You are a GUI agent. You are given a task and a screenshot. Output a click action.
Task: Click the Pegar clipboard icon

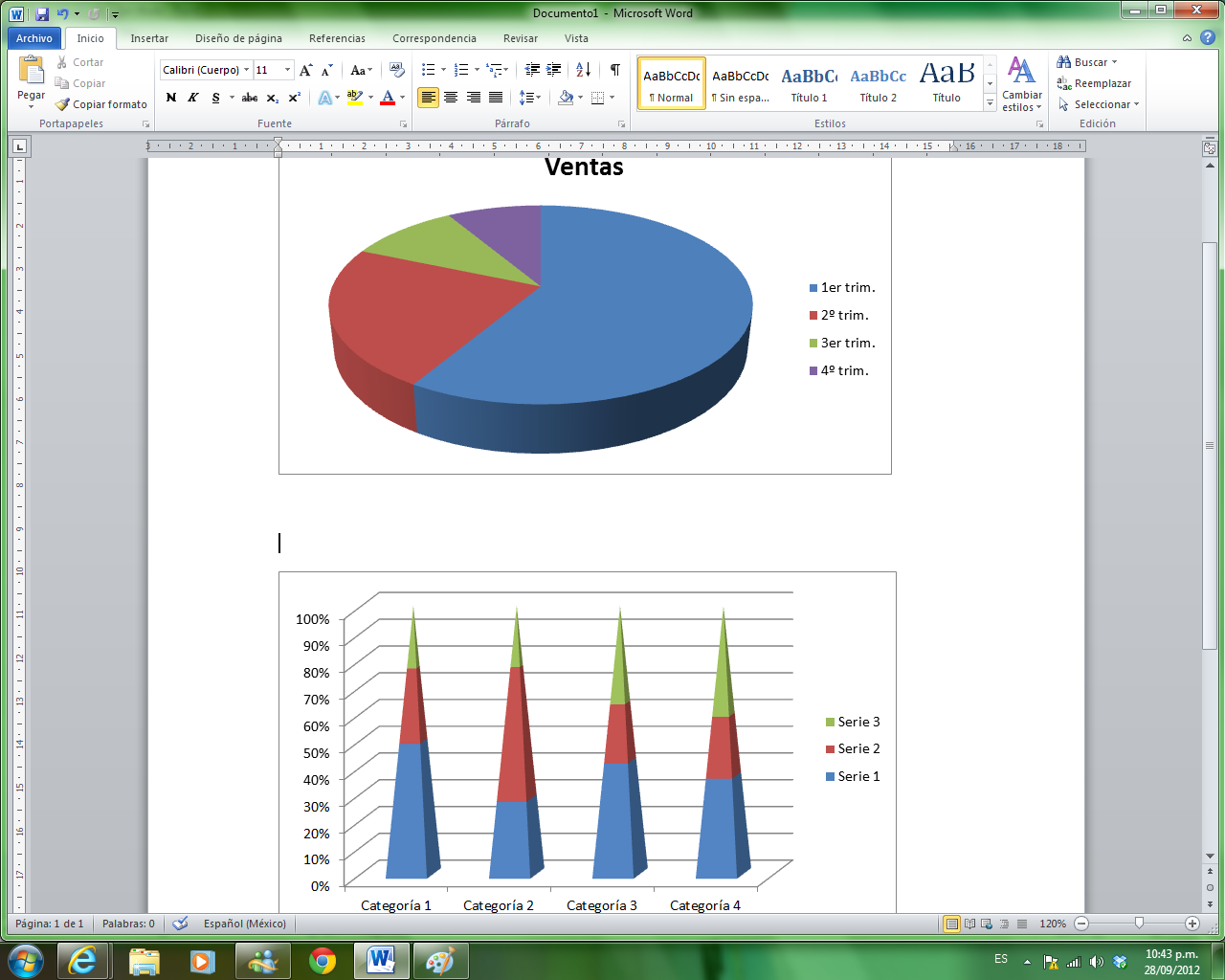tap(32, 71)
